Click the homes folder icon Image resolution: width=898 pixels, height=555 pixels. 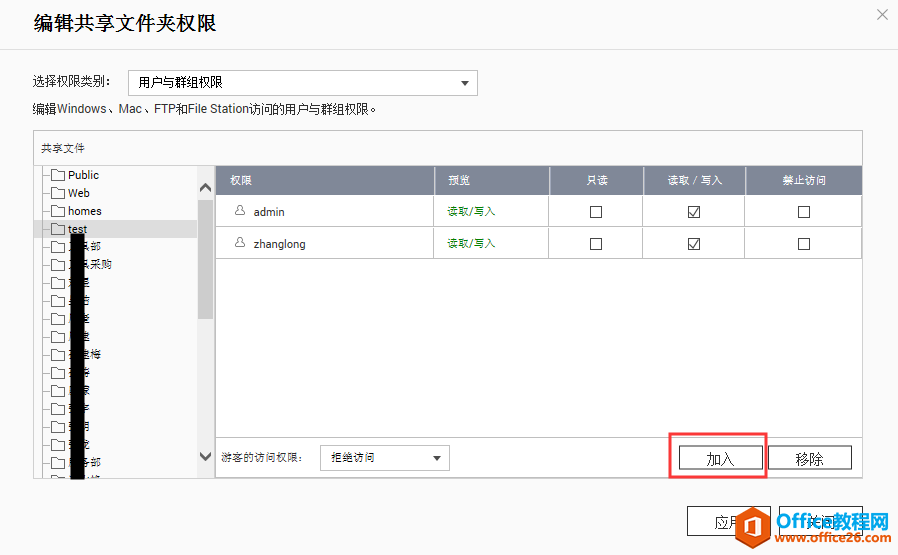click(58, 211)
